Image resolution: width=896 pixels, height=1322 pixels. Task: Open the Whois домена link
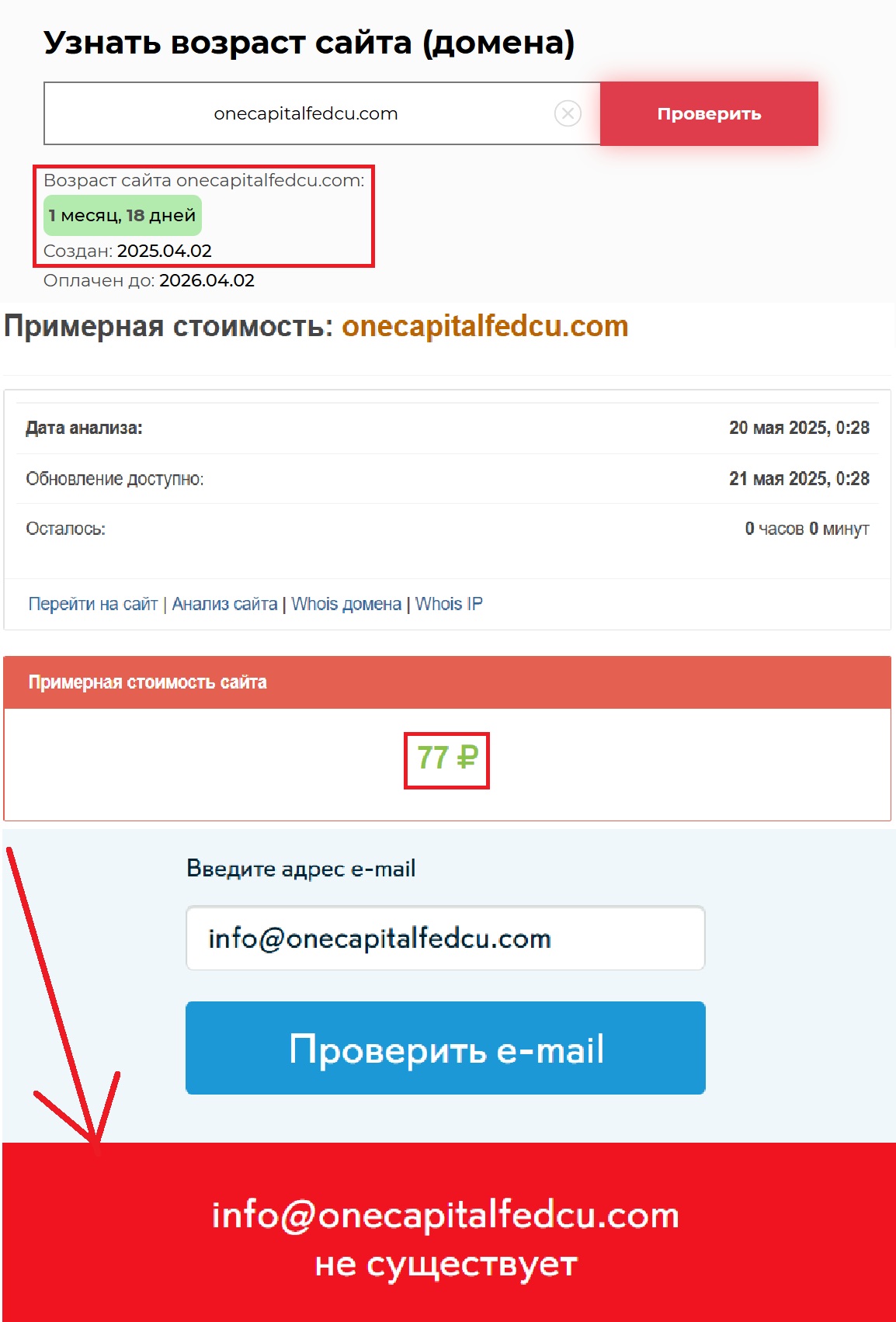pyautogui.click(x=346, y=604)
